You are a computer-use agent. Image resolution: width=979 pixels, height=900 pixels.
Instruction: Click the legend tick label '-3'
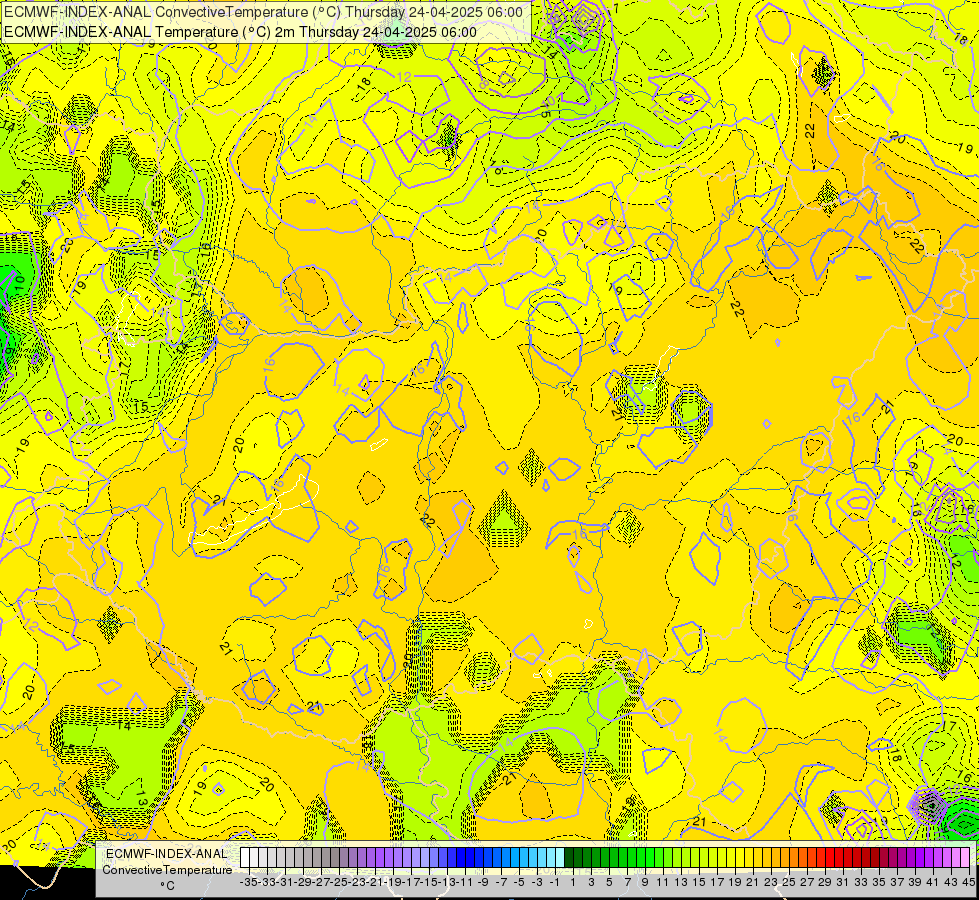(x=537, y=882)
